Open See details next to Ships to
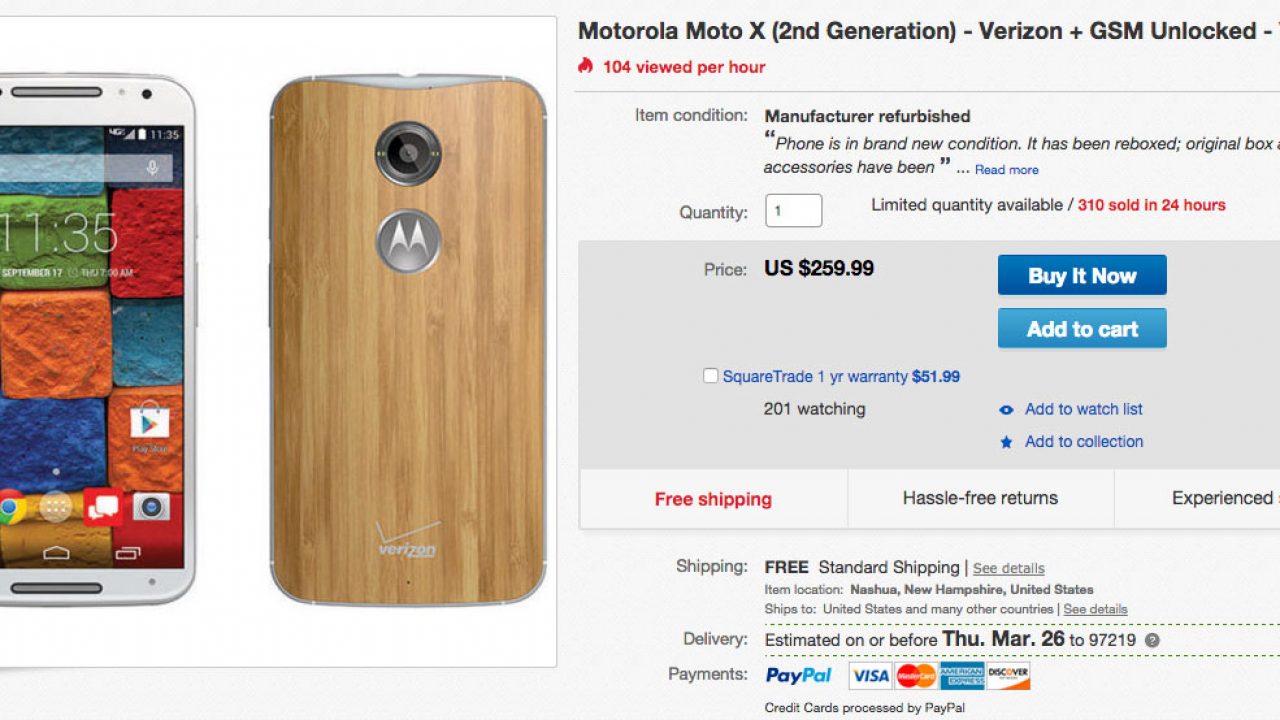Screen dimensions: 1280x720 1095,609
